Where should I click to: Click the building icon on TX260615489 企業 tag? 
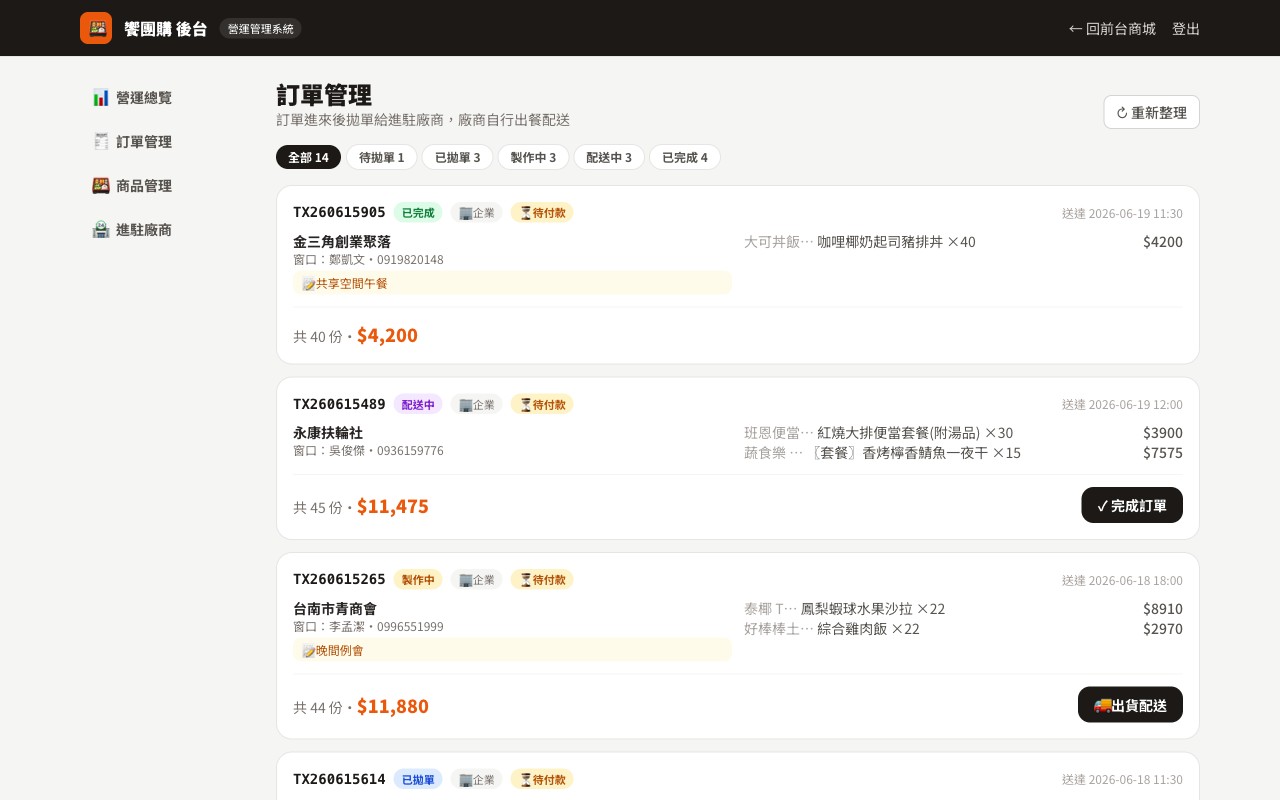coord(465,404)
